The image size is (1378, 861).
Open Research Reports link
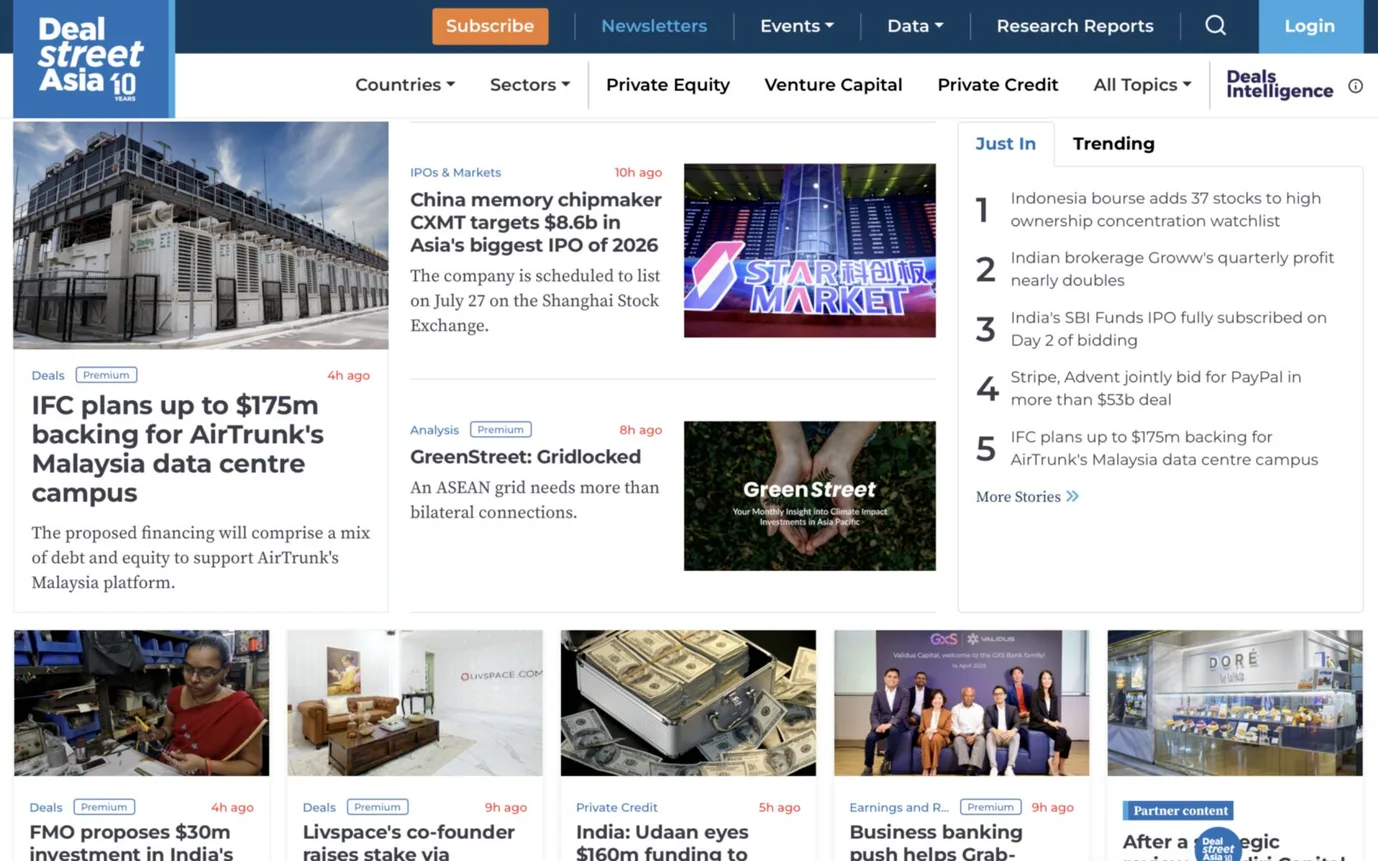(x=1075, y=26)
